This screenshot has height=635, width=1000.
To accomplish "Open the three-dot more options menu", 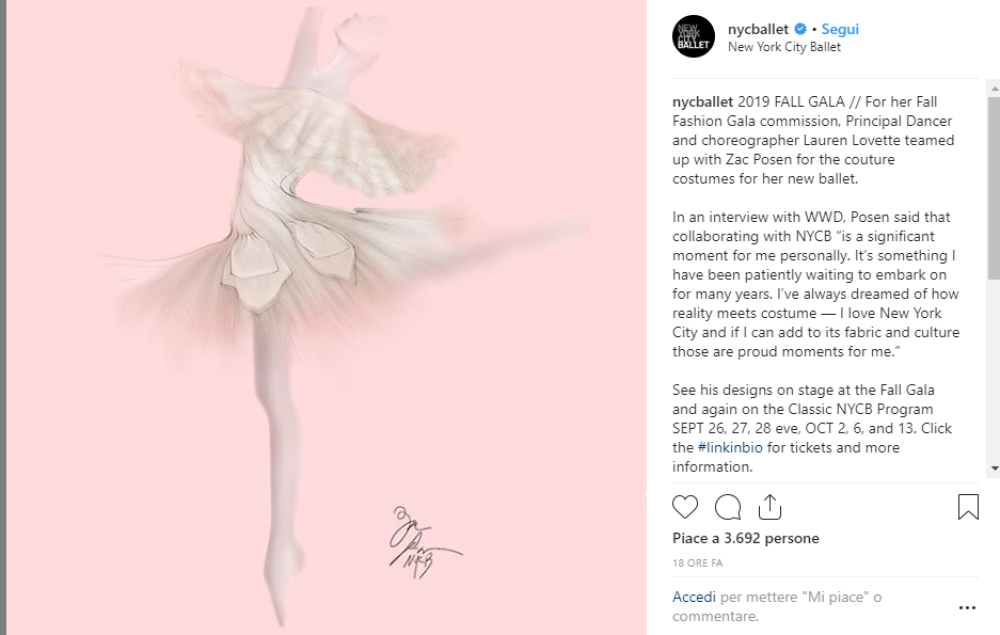I will (967, 608).
